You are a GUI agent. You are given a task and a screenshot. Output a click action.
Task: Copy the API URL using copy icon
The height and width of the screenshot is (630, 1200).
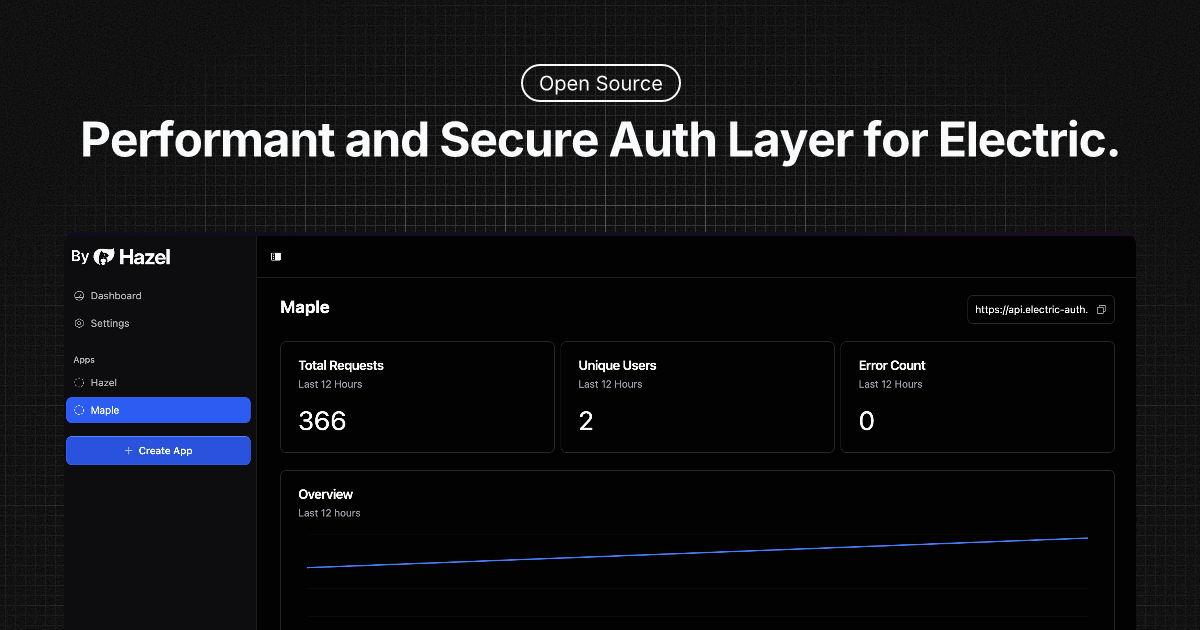pyautogui.click(x=1102, y=309)
